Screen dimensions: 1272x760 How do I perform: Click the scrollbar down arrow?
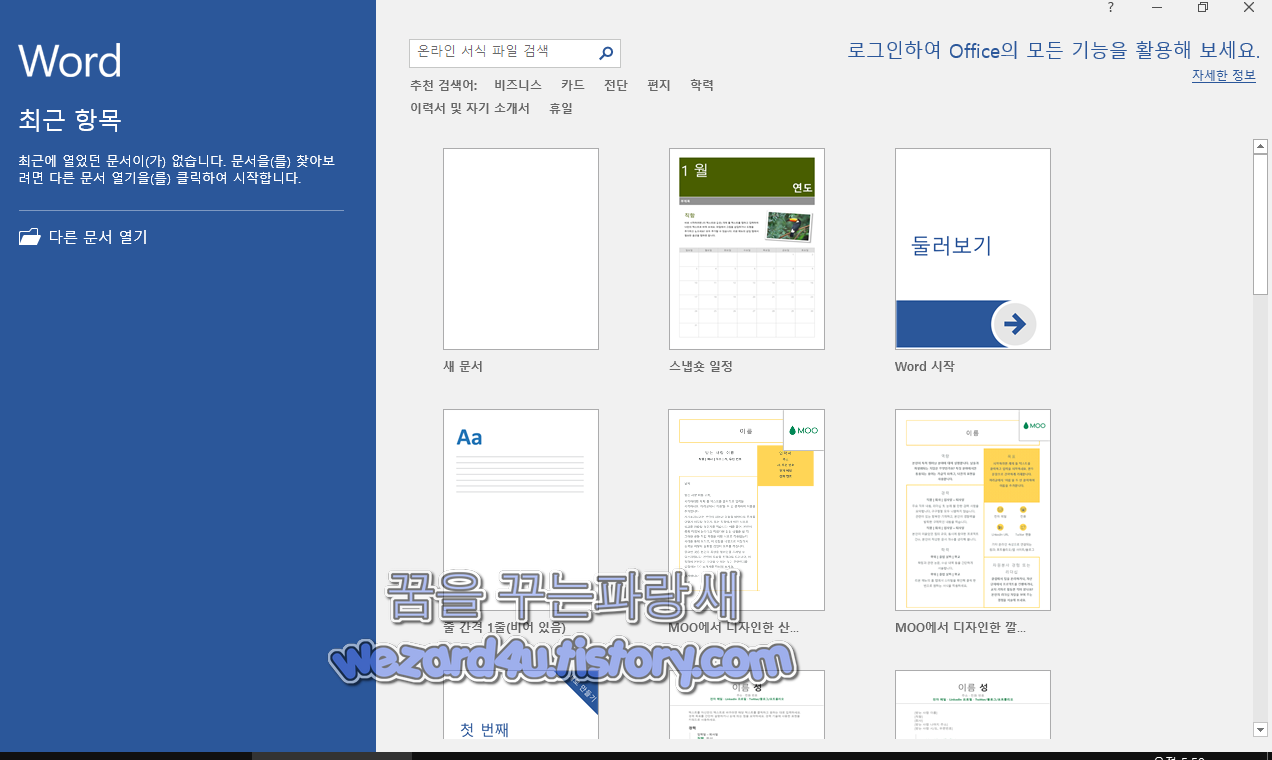click(1261, 731)
